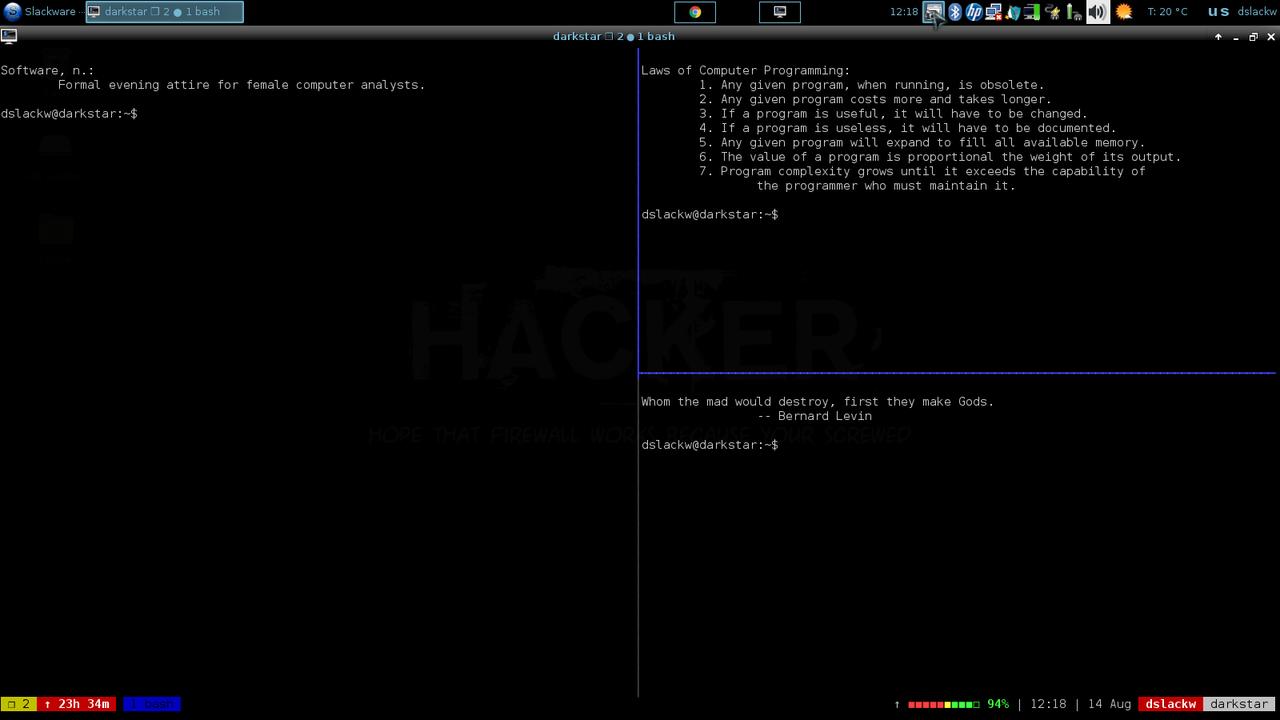Click law 3 'If a program is useful'
The width and height of the screenshot is (1280, 720).
(x=893, y=114)
